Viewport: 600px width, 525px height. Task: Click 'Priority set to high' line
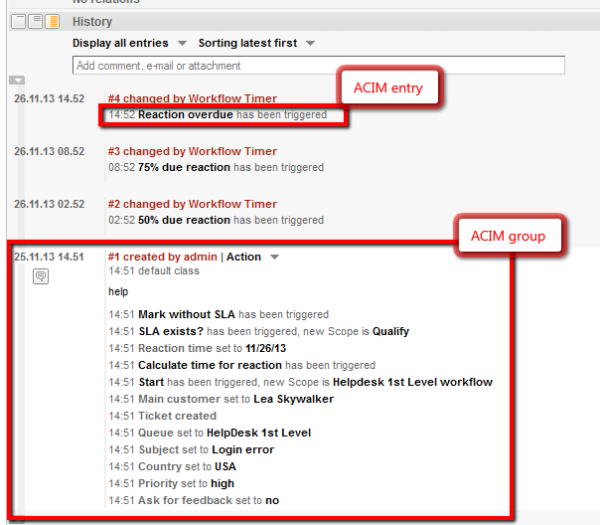(x=171, y=483)
